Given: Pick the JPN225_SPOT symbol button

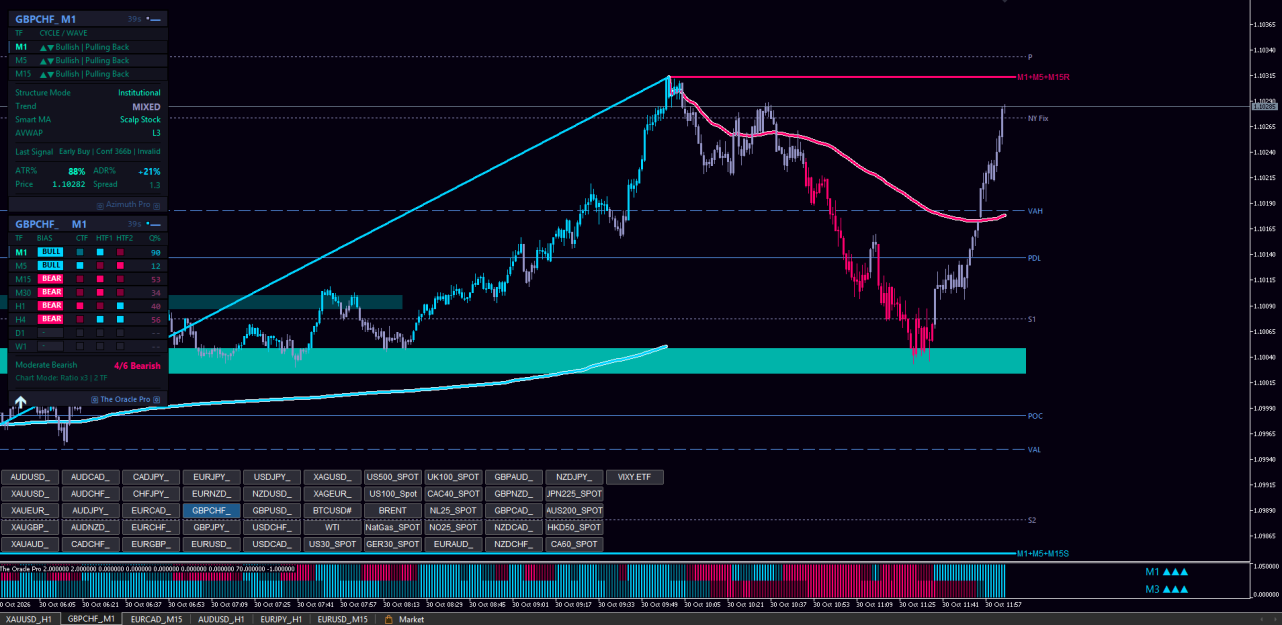Looking at the screenshot, I should coord(574,494).
